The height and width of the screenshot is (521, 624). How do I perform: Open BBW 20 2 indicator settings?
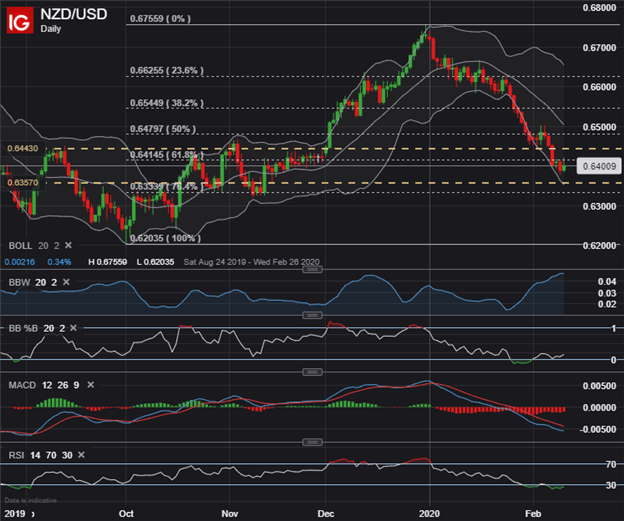(33, 282)
